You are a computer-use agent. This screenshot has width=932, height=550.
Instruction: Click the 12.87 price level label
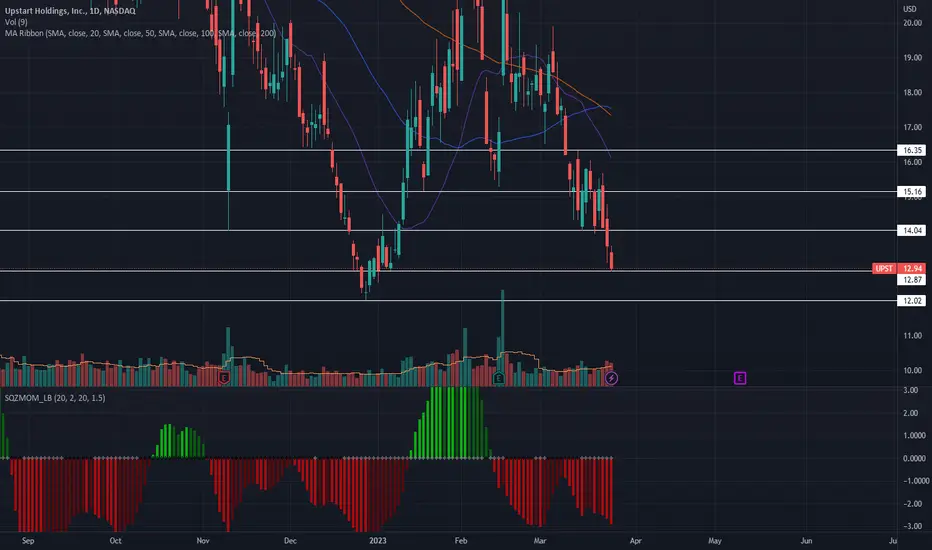pos(912,279)
